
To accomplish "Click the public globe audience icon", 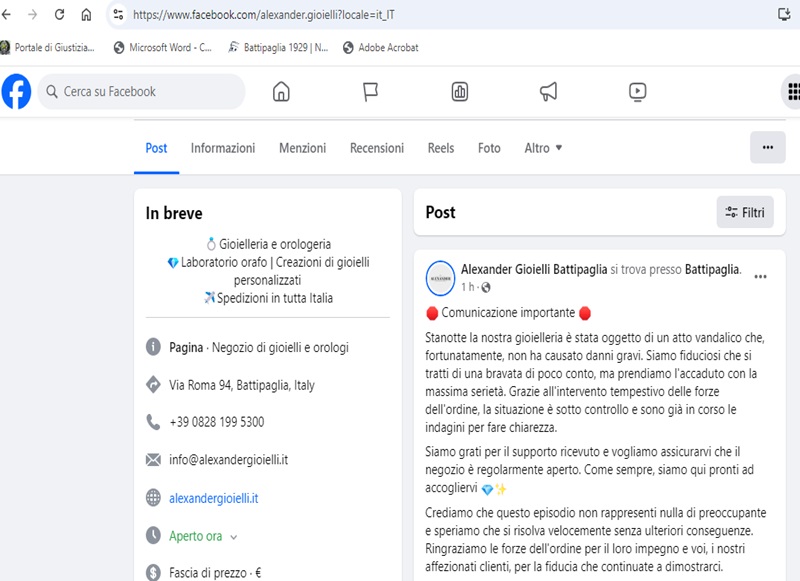I will [486, 288].
